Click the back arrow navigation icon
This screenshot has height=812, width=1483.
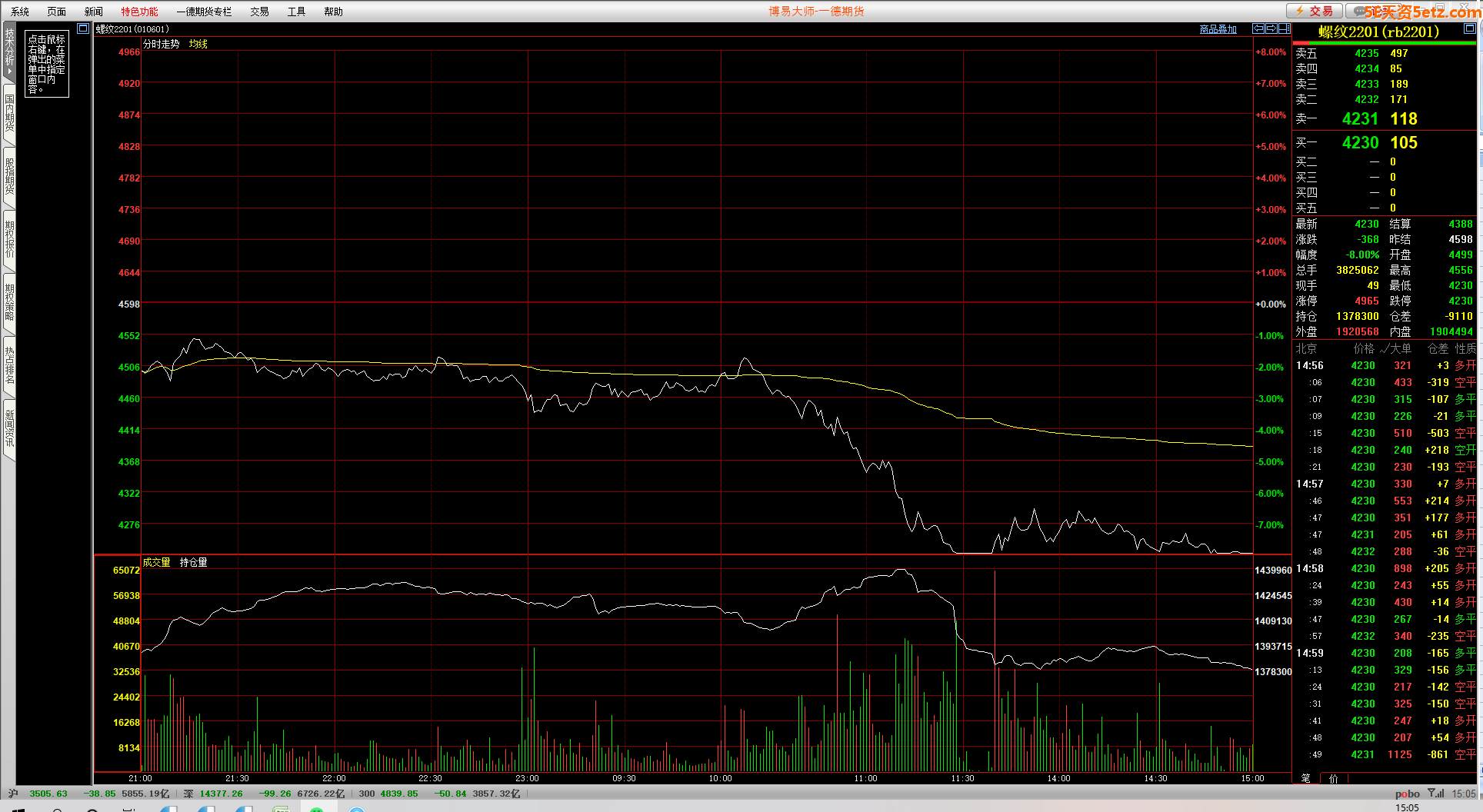point(1258,28)
